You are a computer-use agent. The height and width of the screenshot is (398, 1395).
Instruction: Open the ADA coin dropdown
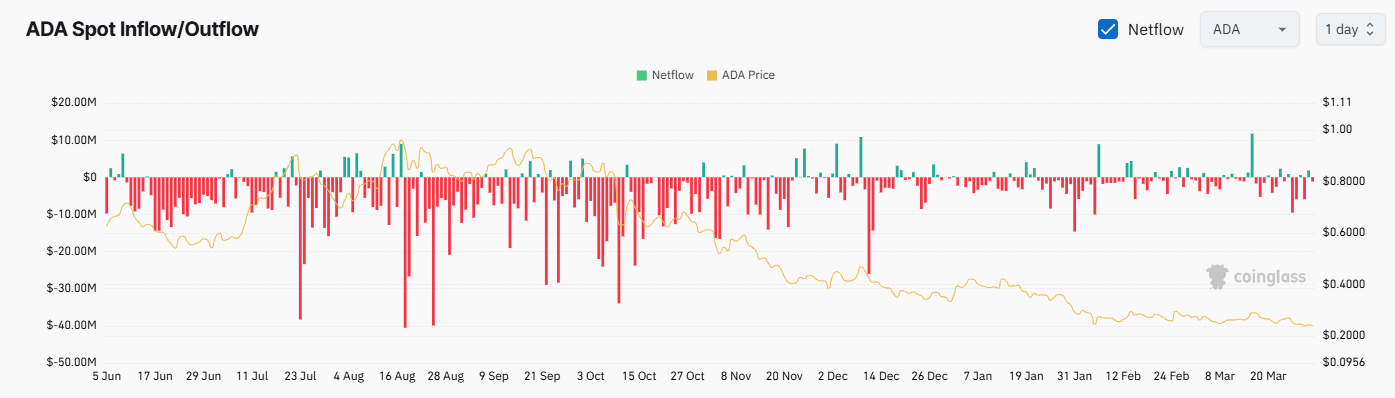click(x=1249, y=29)
